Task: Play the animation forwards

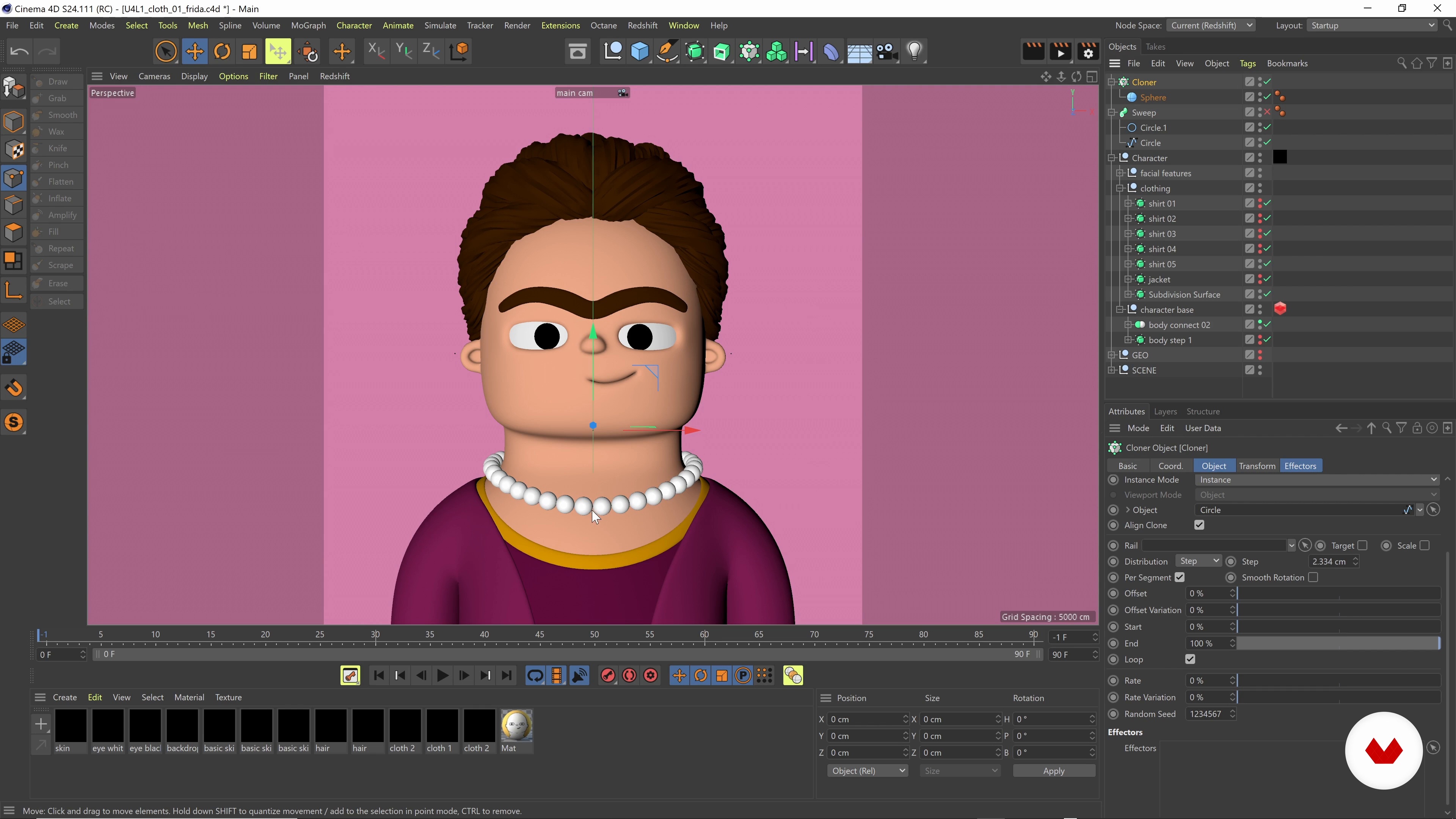Action: pos(442,675)
